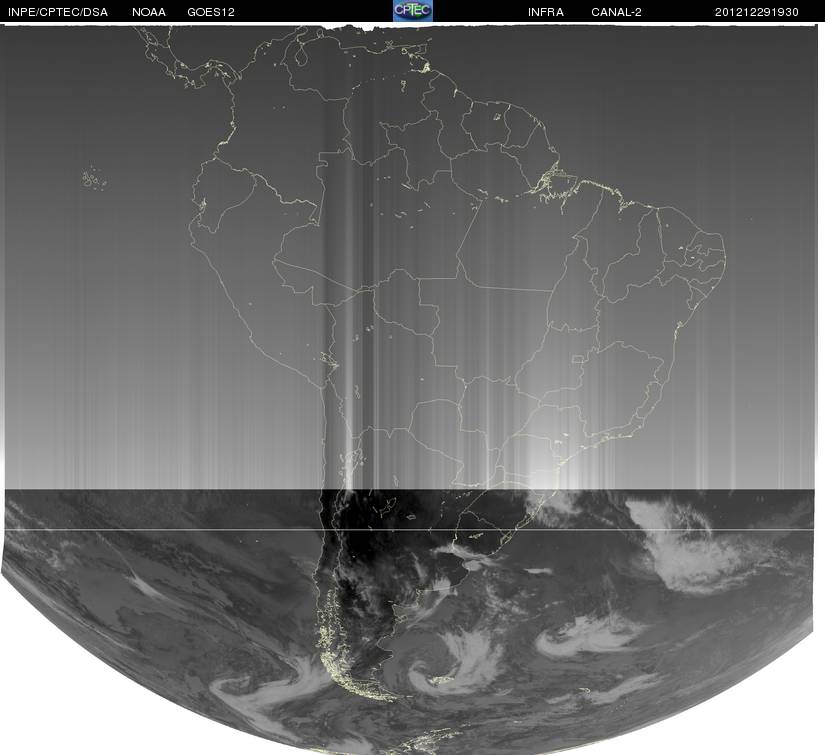Click the Lake Maracaibo outline in Venezuela
This screenshot has height=755, width=825.
coord(301,55)
